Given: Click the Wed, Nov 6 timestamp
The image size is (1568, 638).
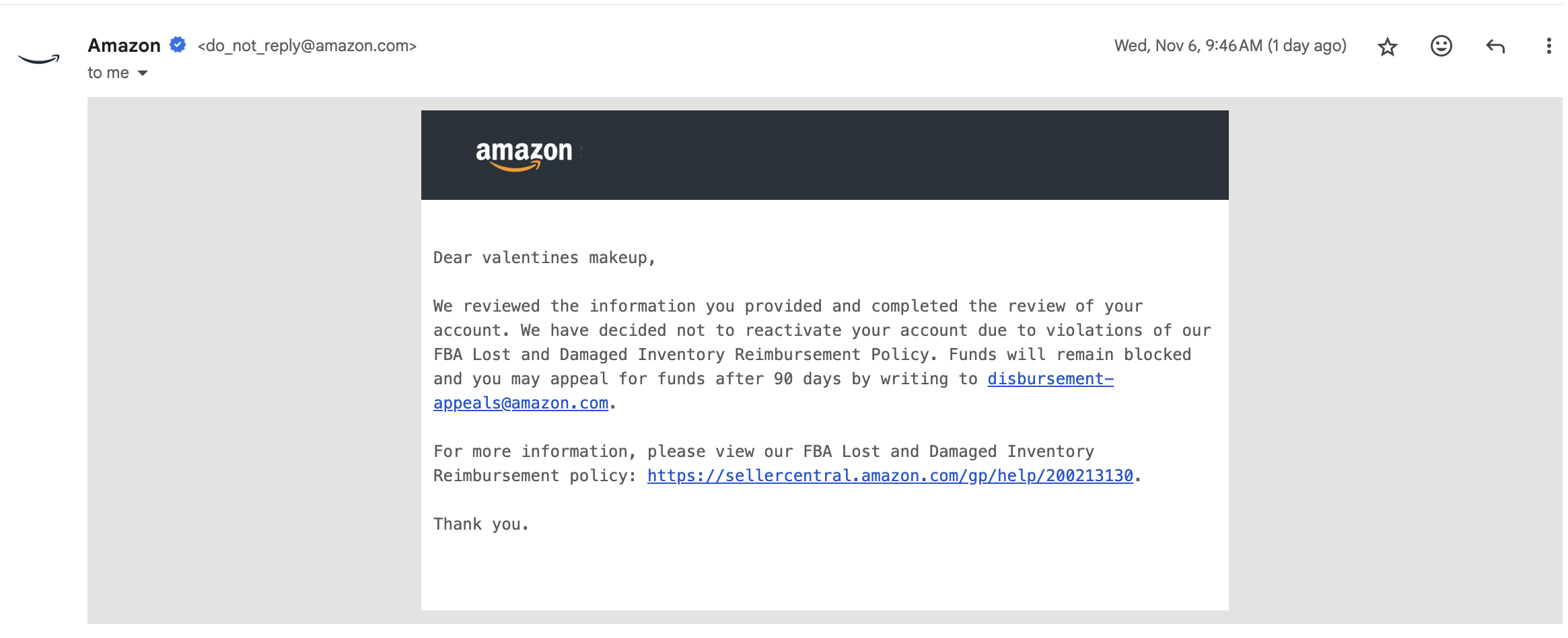Looking at the screenshot, I should click(1230, 46).
